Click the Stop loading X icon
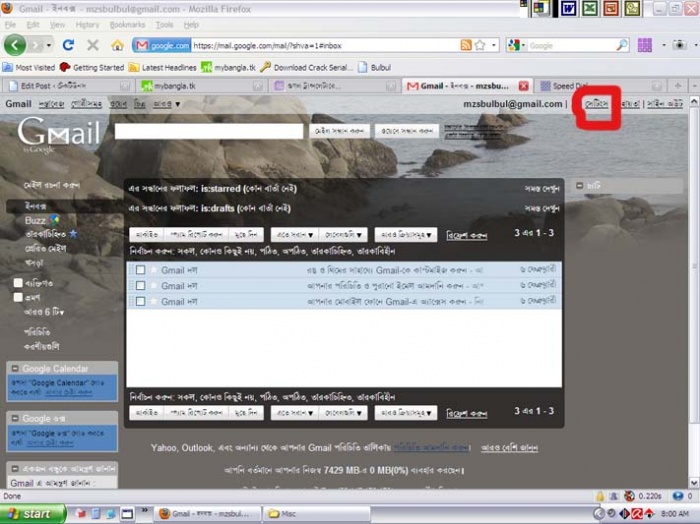The image size is (700, 524). (93, 45)
